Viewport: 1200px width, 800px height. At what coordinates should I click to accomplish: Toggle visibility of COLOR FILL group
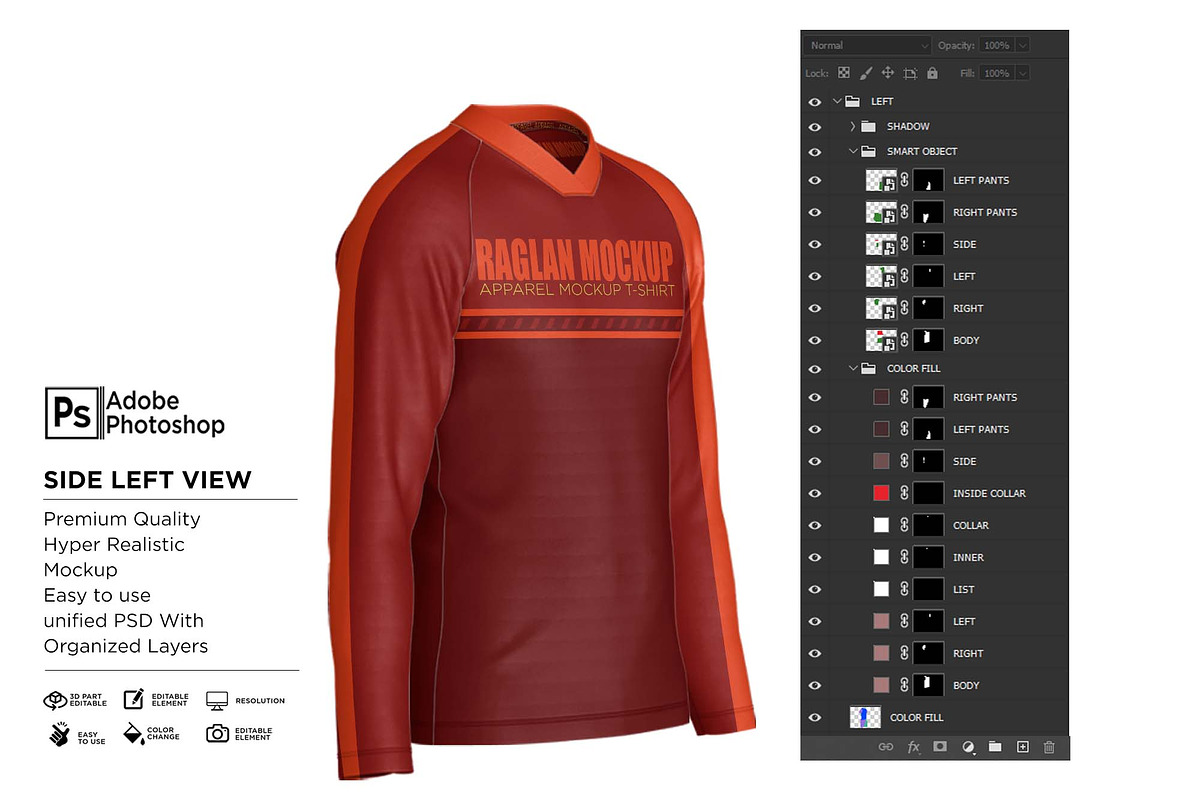[x=815, y=368]
